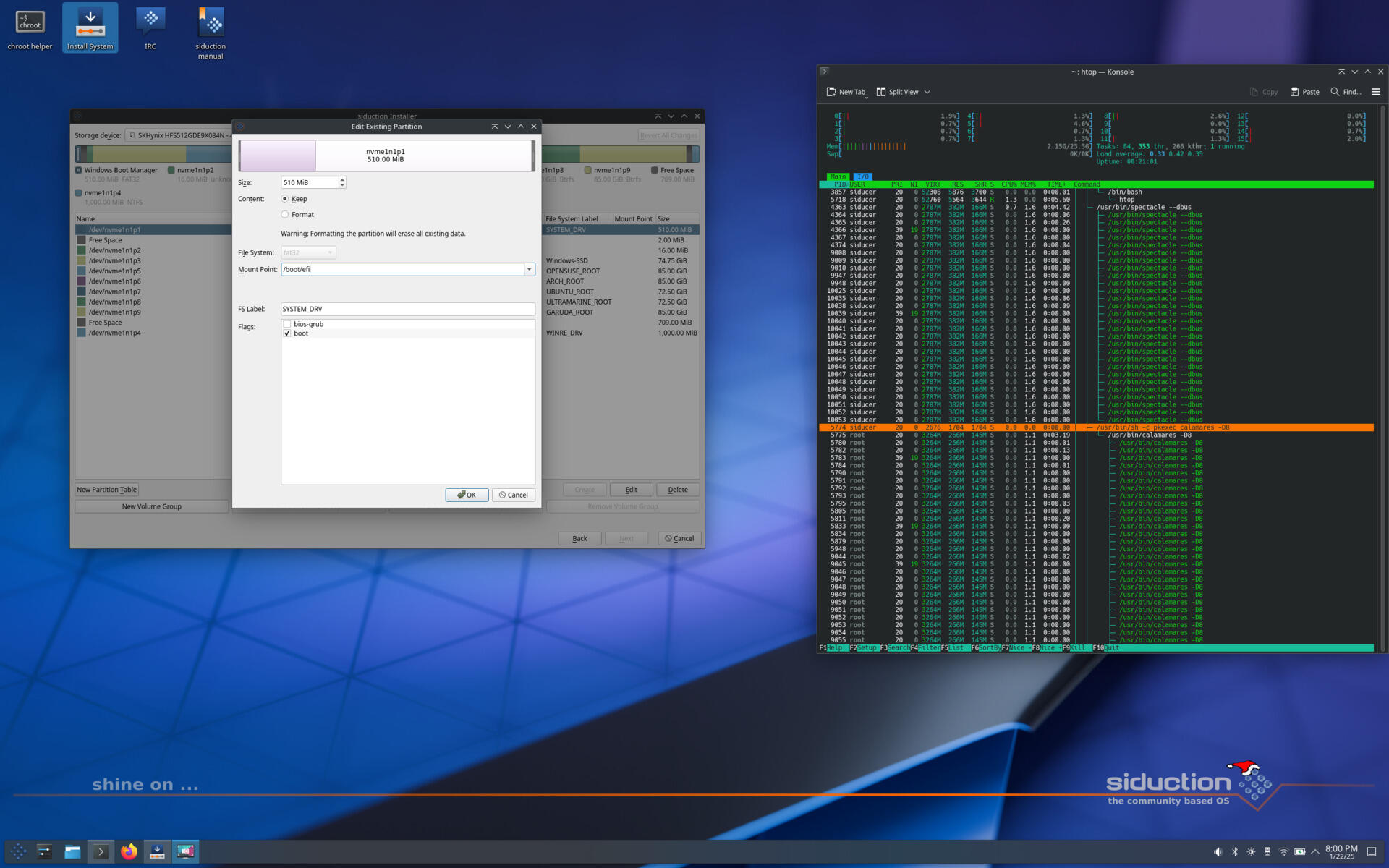Uncheck the boot flag checkbox
This screenshot has width=1389, height=868.
coord(287,333)
